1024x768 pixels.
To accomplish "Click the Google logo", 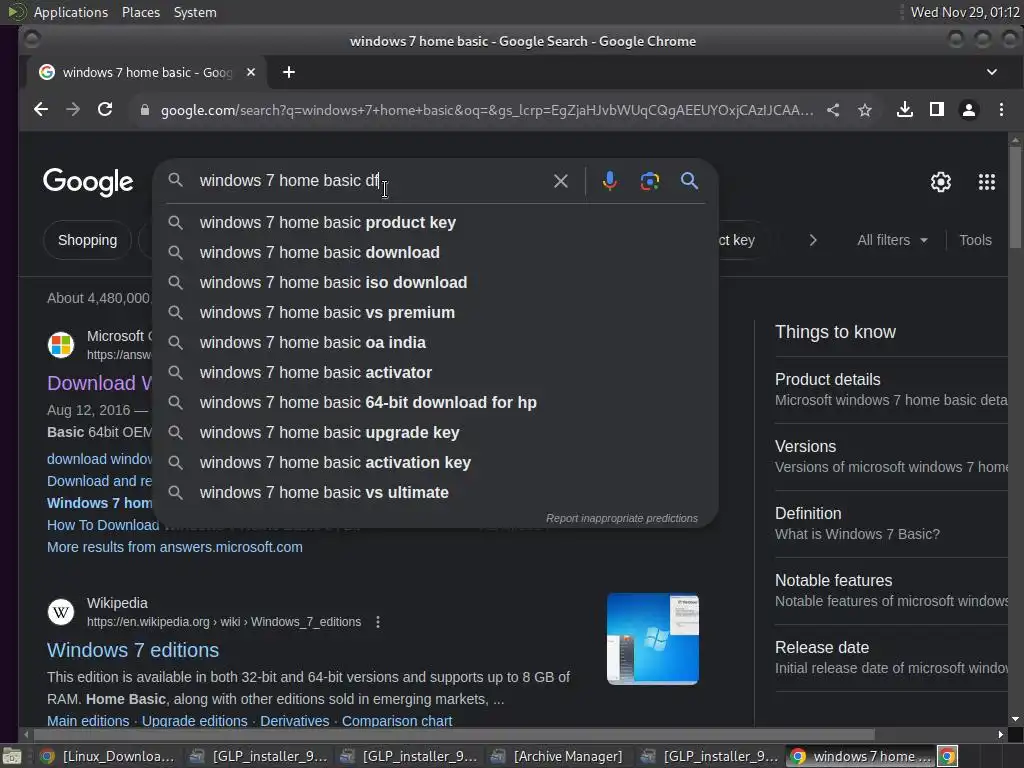I will point(88,182).
